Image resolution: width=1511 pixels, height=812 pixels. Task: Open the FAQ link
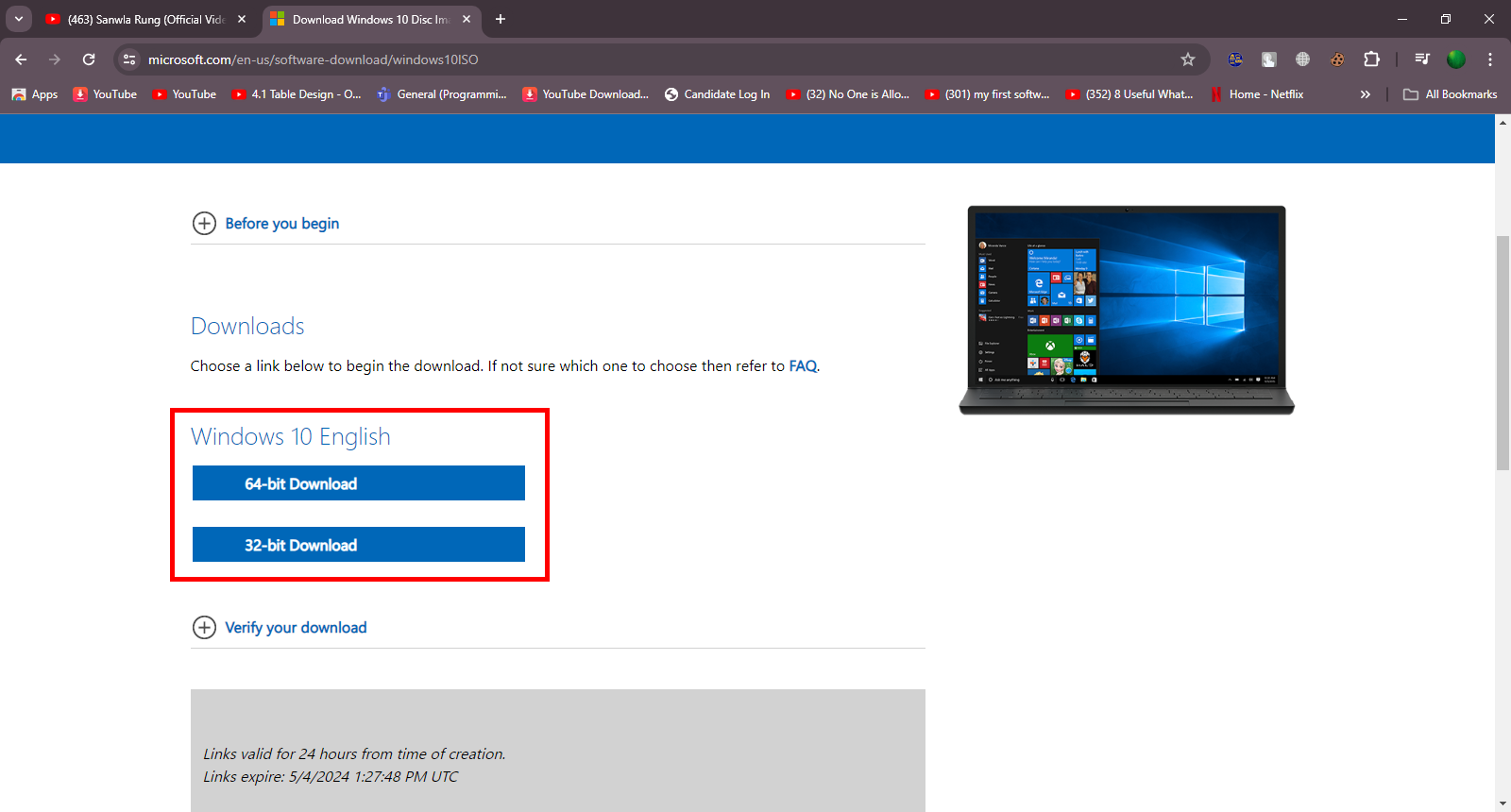tap(803, 366)
